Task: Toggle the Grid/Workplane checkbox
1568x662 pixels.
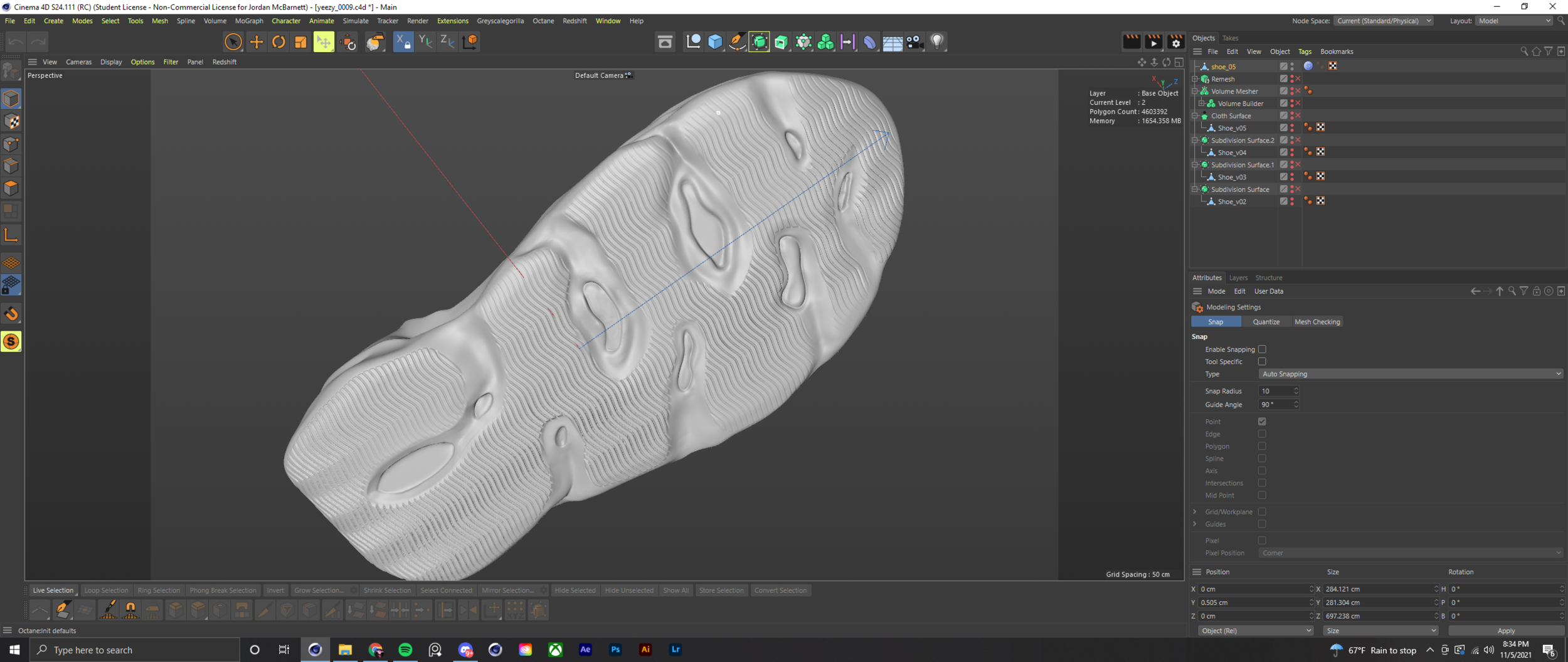Action: point(1262,512)
